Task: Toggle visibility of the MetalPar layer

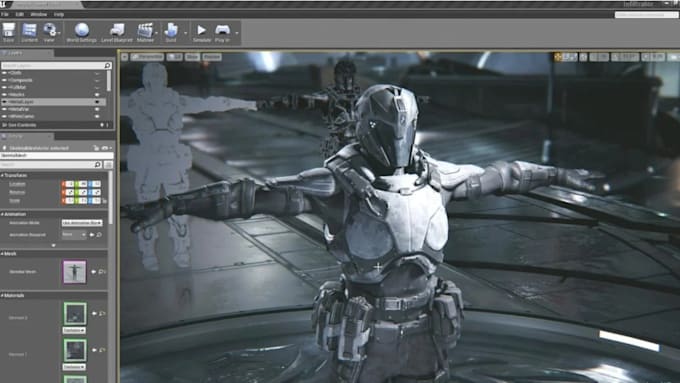Action: pyautogui.click(x=97, y=109)
